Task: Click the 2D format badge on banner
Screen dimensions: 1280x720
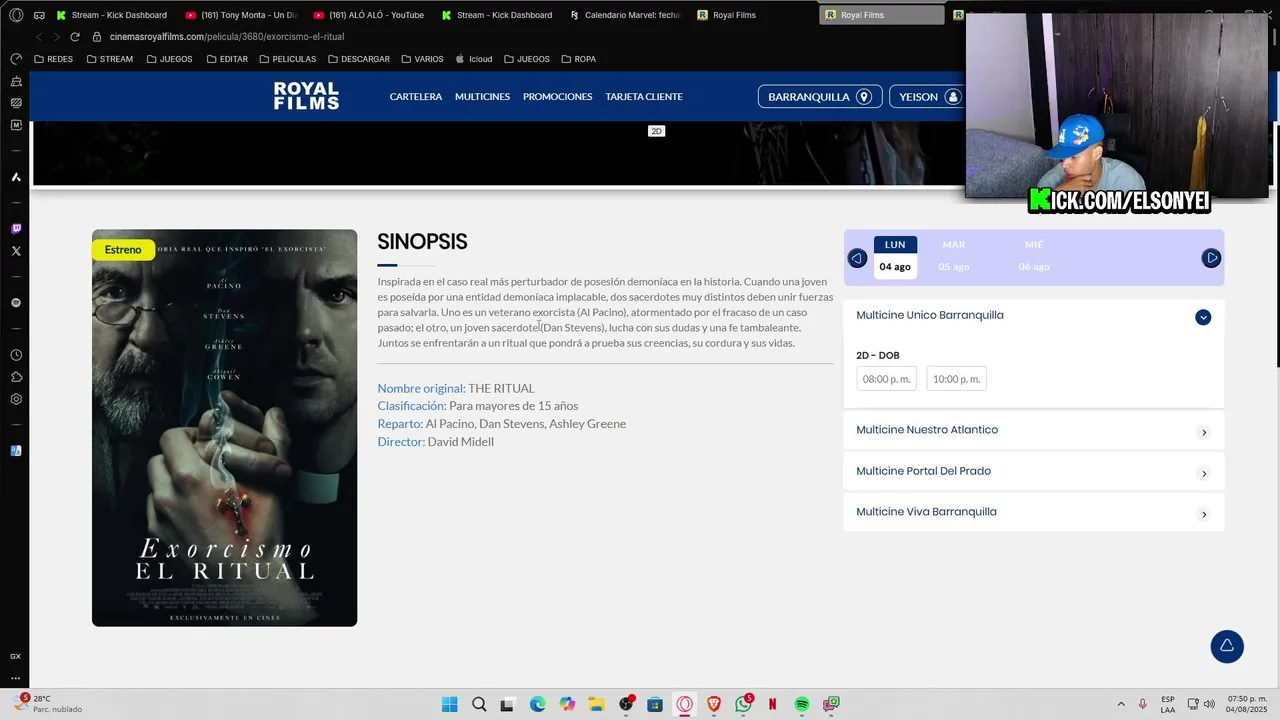Action: [656, 131]
